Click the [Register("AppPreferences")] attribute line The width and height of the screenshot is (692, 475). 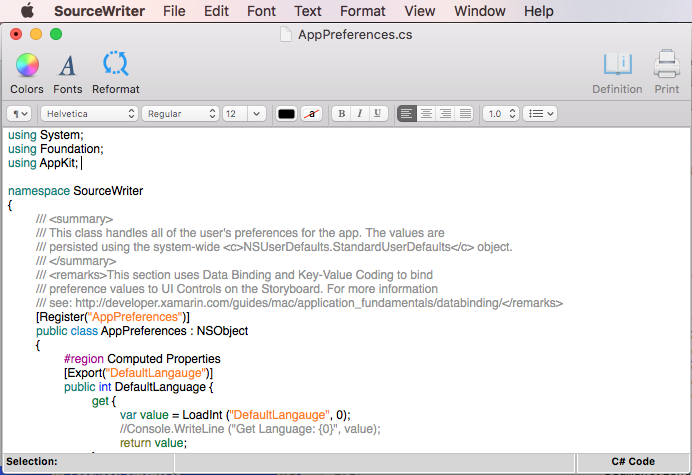click(x=113, y=317)
